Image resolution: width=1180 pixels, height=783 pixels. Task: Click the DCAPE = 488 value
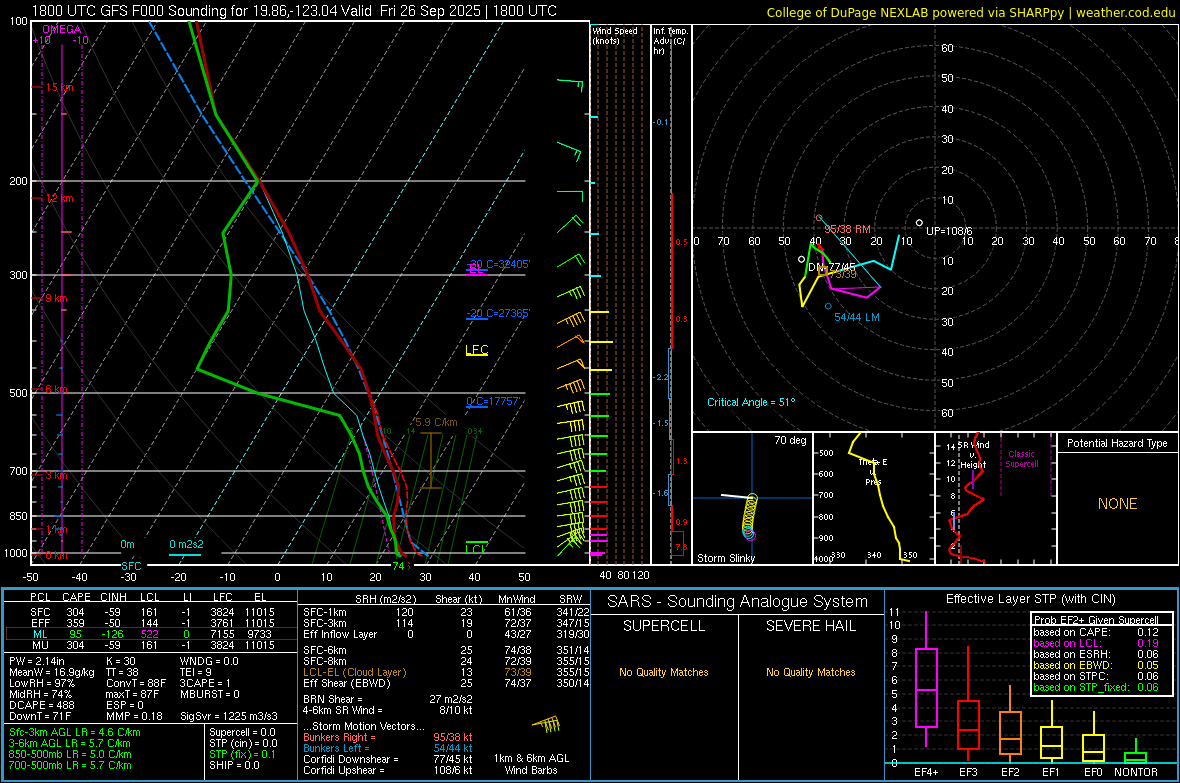(41, 705)
